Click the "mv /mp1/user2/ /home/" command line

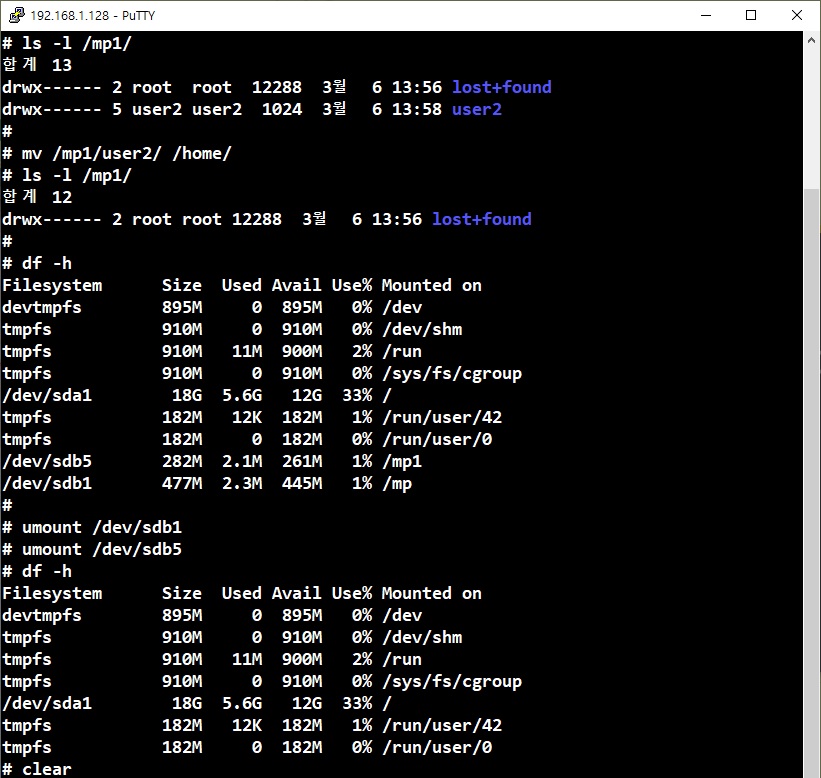pos(117,153)
